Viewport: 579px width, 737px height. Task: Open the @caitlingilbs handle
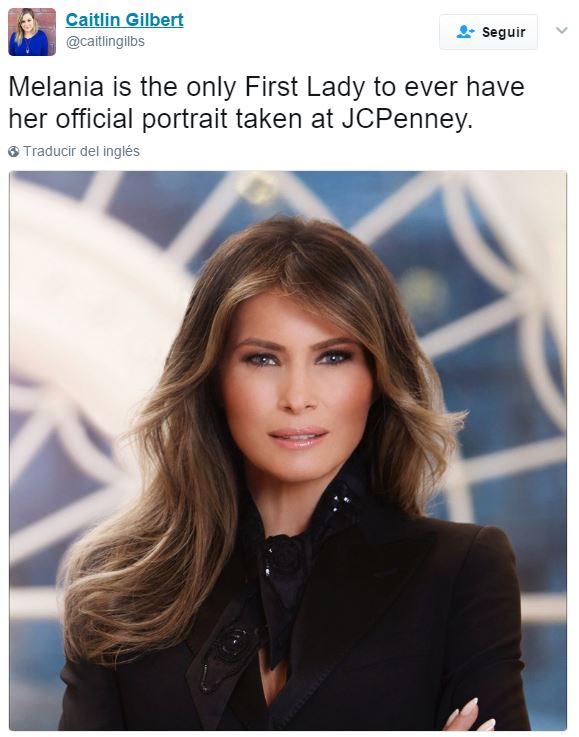[x=105, y=42]
